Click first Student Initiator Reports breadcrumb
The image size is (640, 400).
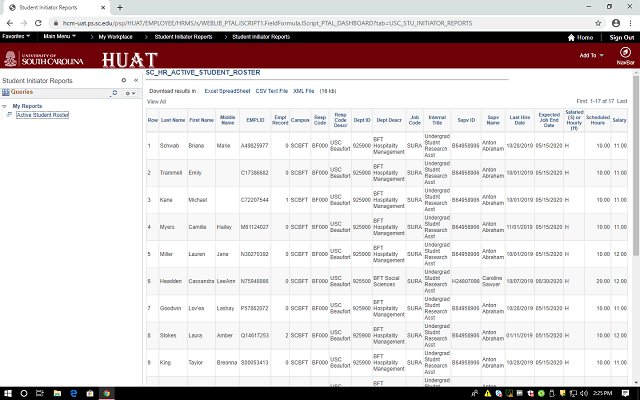(183, 37)
